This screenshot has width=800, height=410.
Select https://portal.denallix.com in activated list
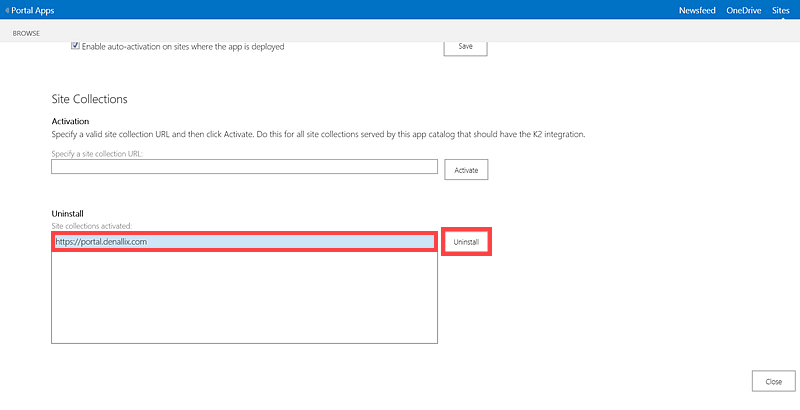tap(244, 242)
